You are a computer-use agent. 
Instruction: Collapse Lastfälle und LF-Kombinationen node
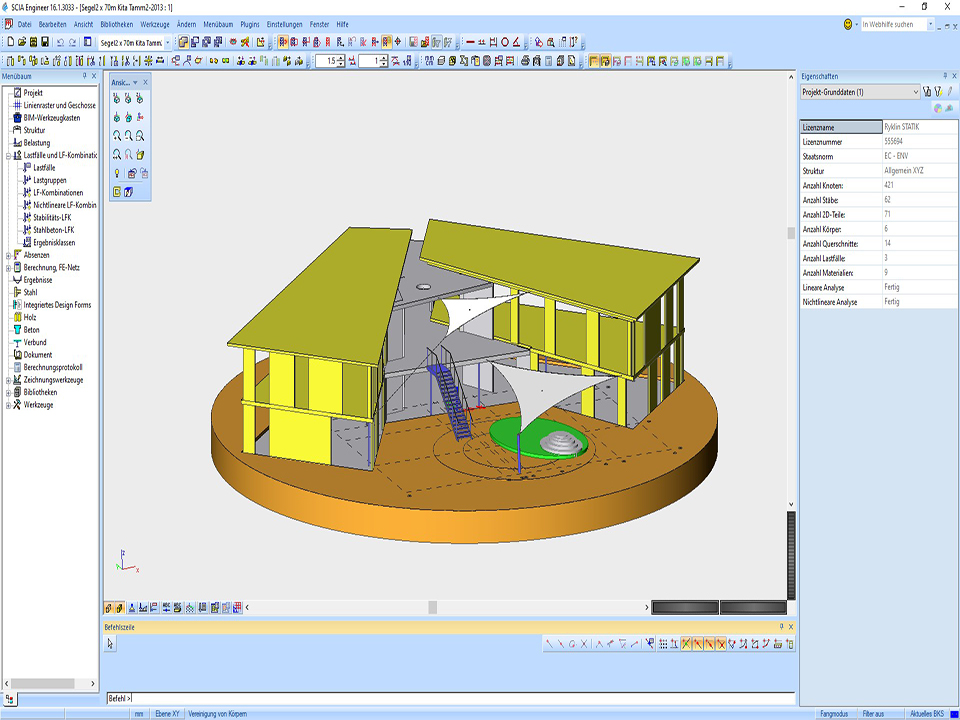click(8, 155)
